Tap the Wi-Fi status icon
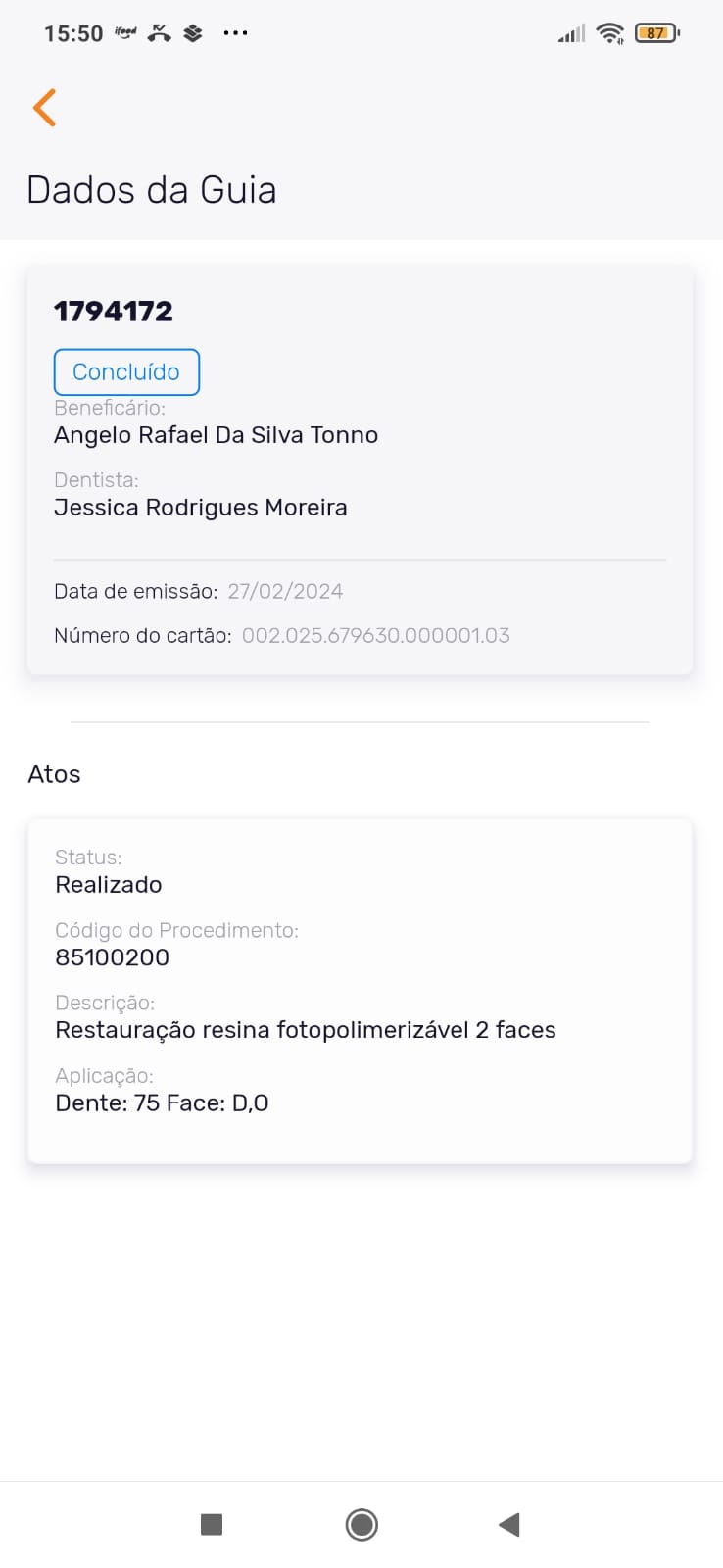Screen dimensions: 723x1568 [x=610, y=33]
